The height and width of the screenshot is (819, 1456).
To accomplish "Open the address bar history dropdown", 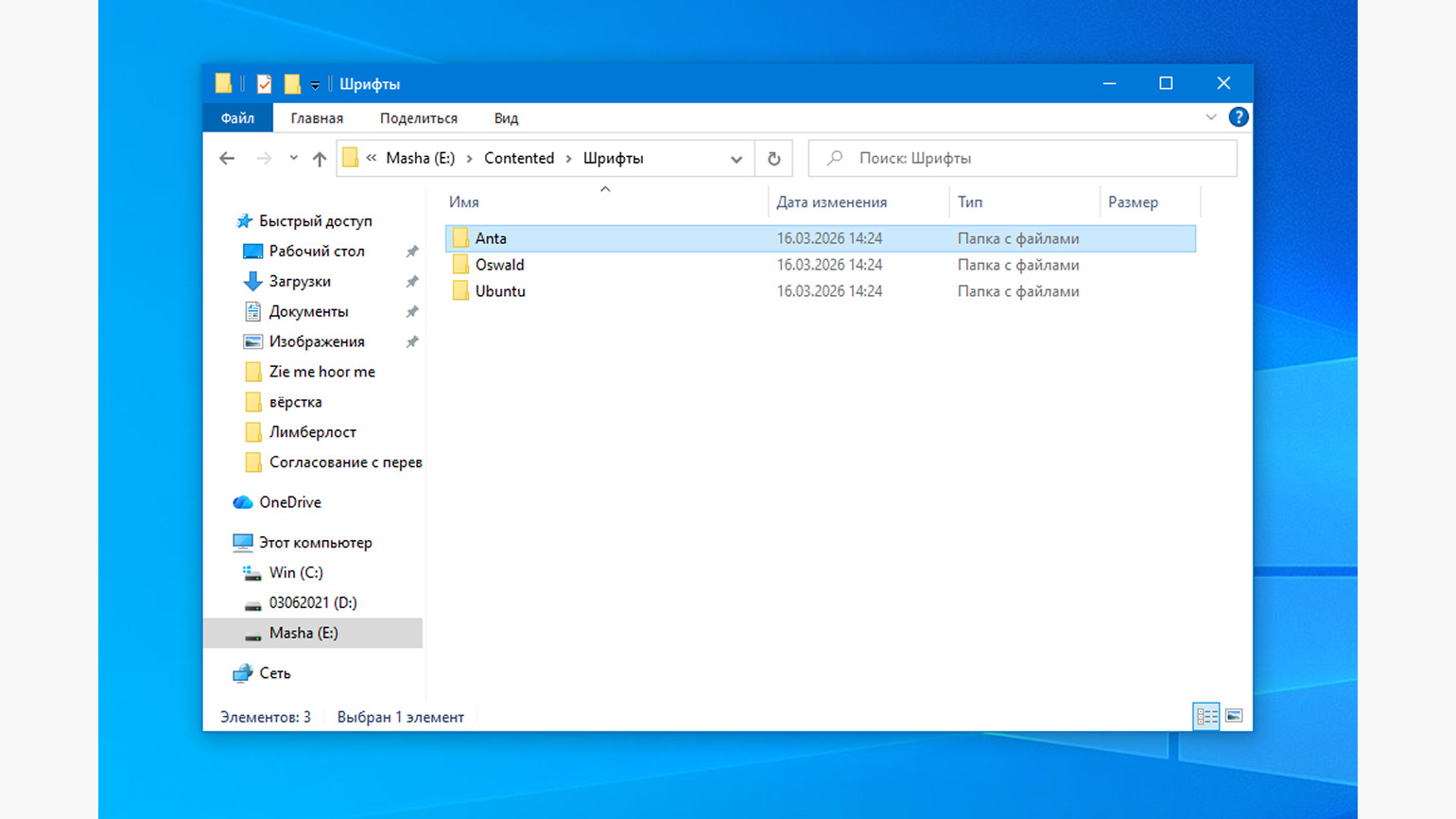I will point(737,158).
